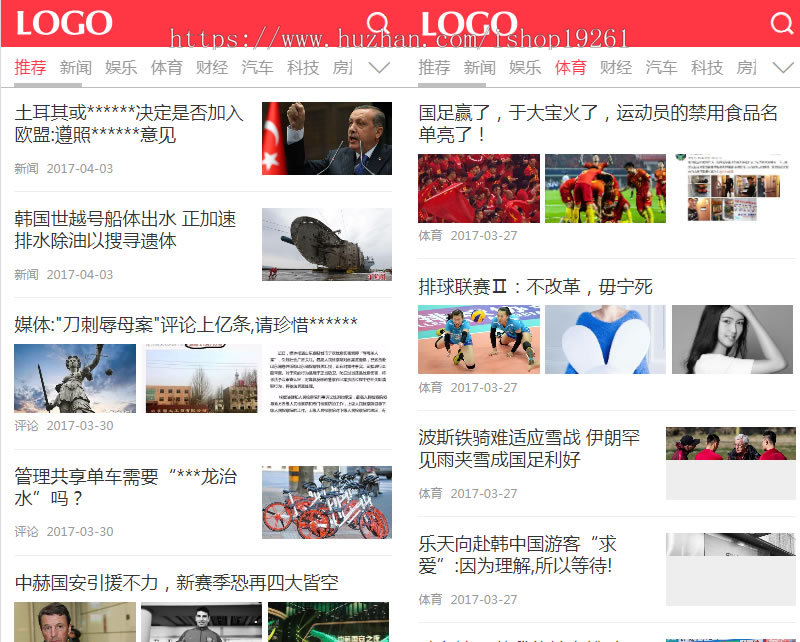This screenshot has height=642, width=800.
Task: Open article 国足赢了，于大宝火了
Action: point(598,124)
